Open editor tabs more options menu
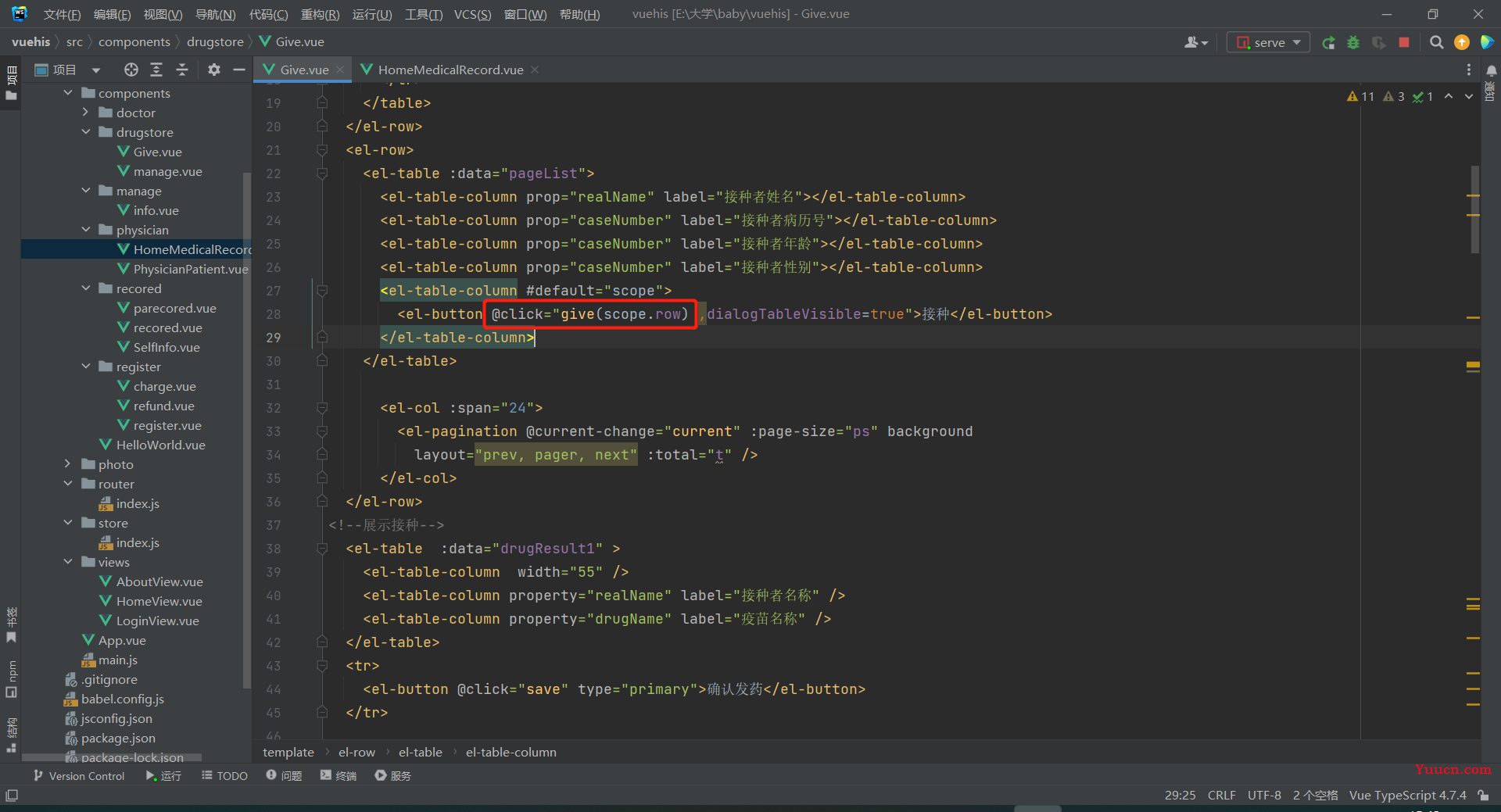 1469,70
